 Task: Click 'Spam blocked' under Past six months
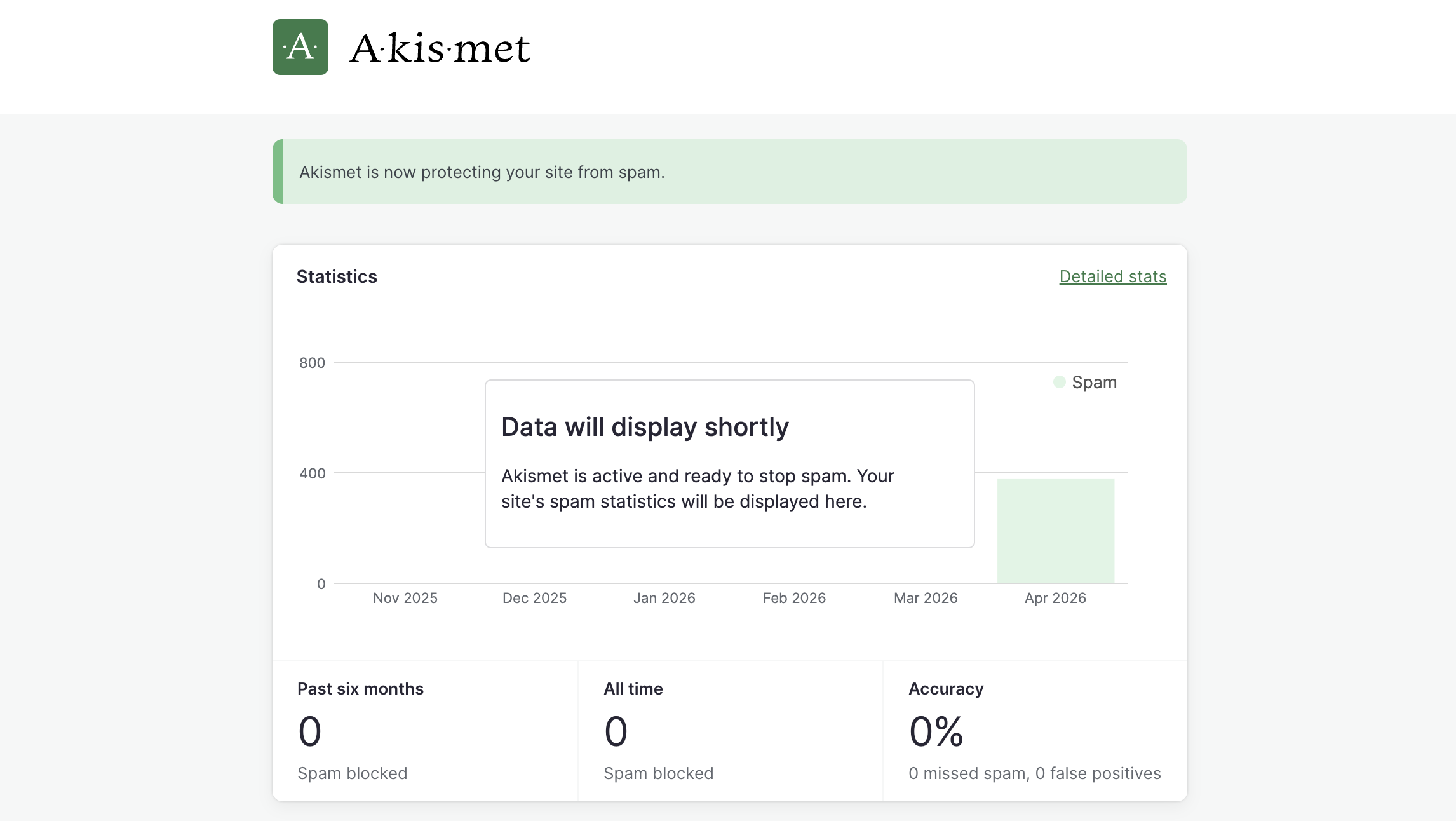(353, 773)
